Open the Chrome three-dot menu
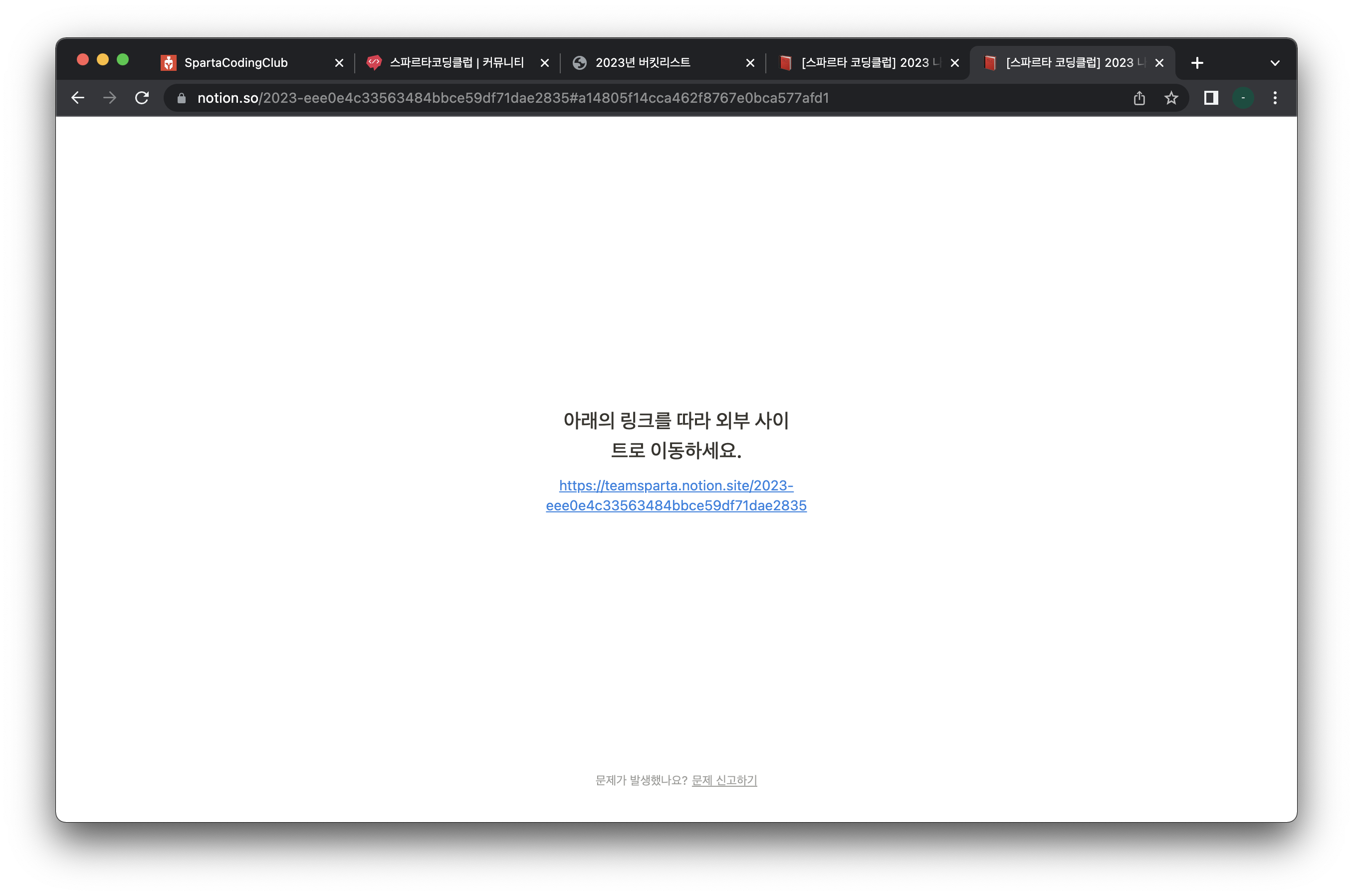The width and height of the screenshot is (1353, 896). (x=1275, y=98)
